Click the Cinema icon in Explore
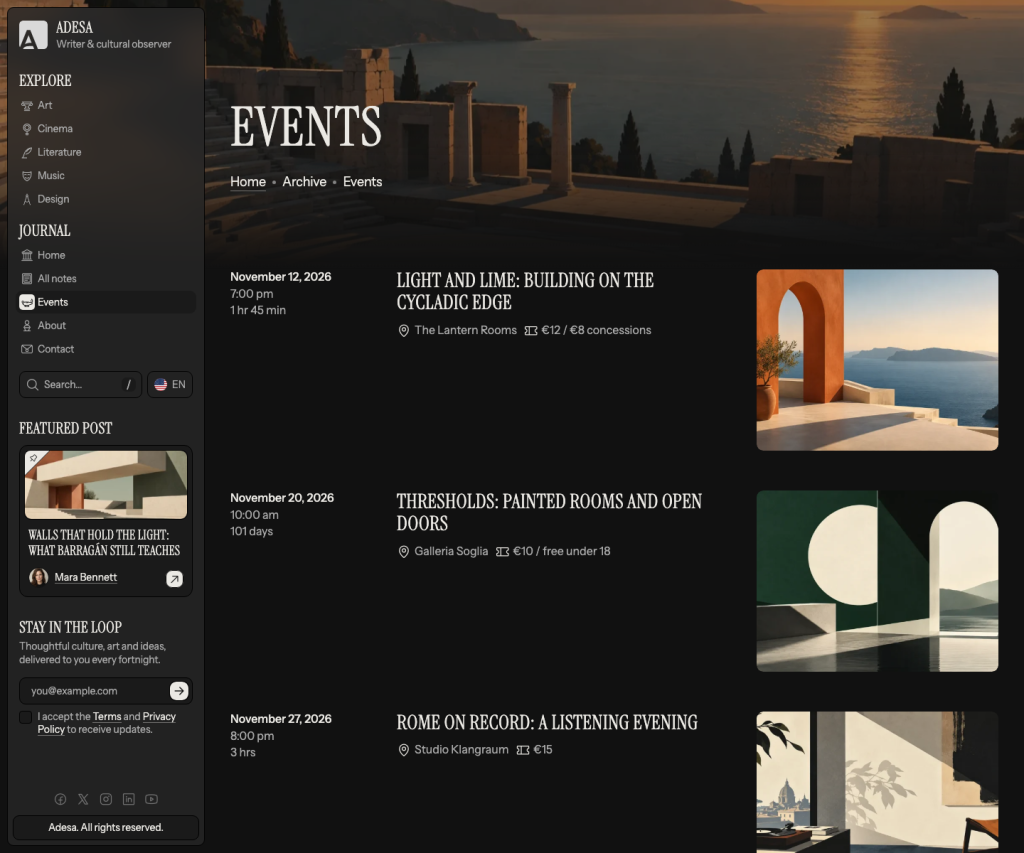The image size is (1024, 853). (x=27, y=129)
